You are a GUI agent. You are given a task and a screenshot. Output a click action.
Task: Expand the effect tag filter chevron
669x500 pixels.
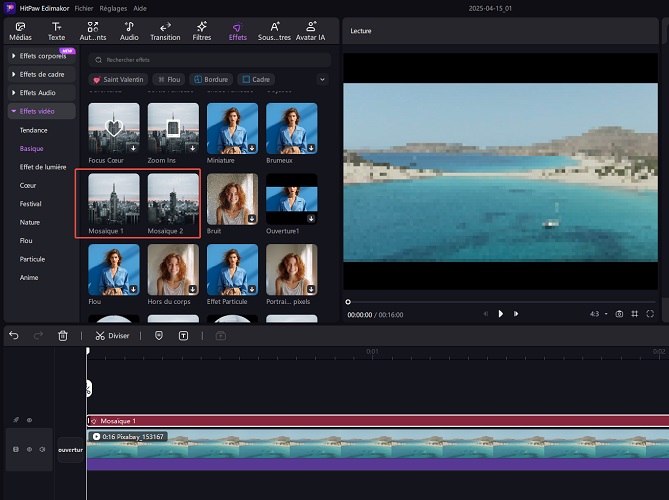tap(323, 79)
